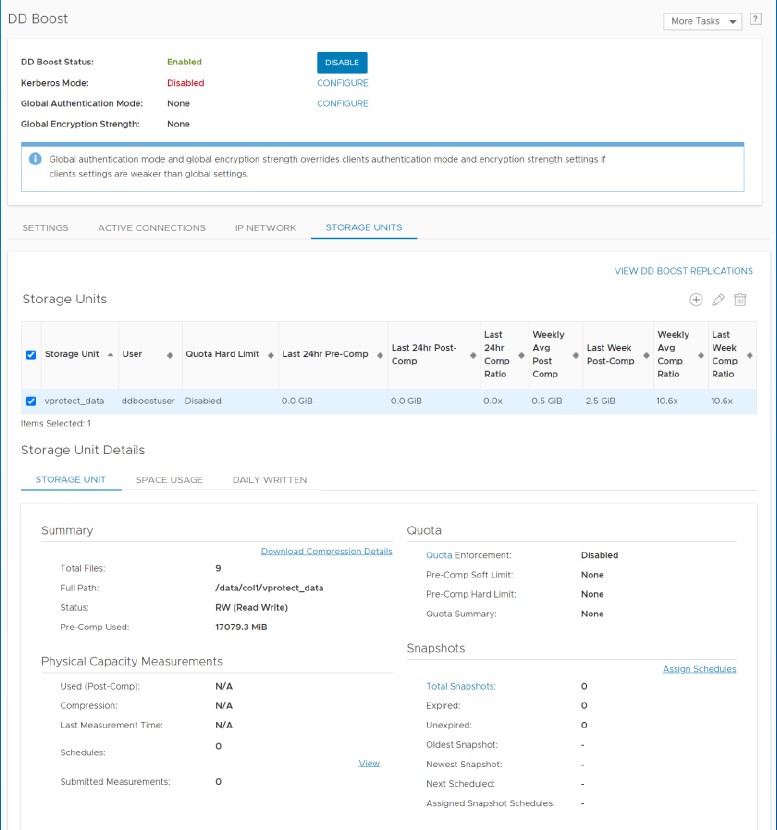
Task: Click the Assign Schedules link
Action: pos(699,669)
